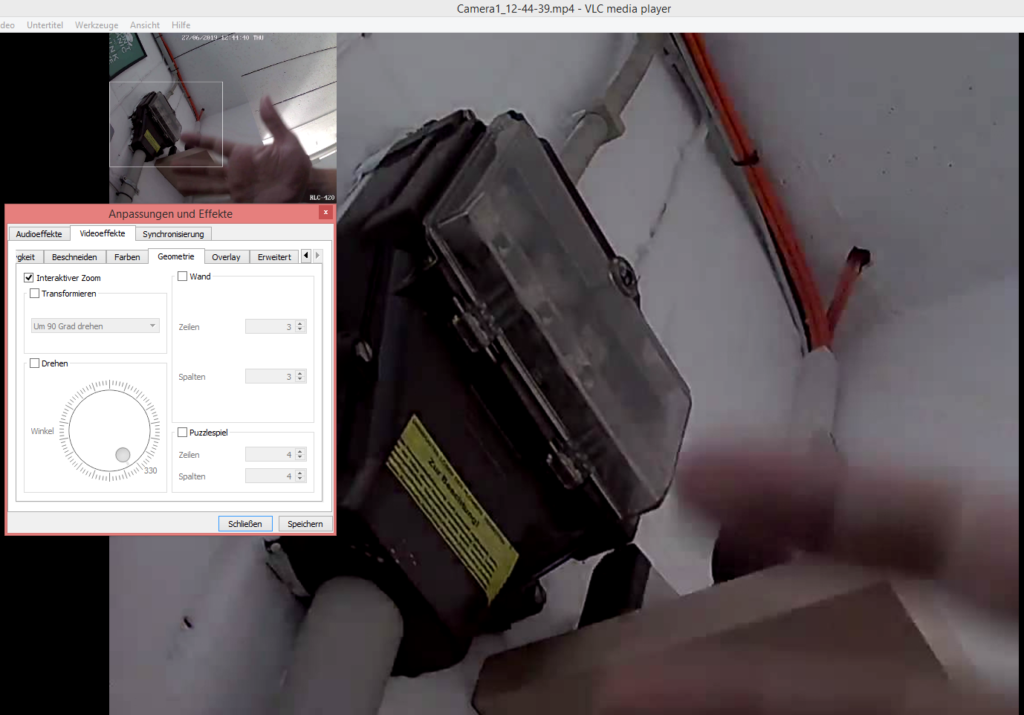Click the Puzzlespiel Spalten spinner arrows

click(300, 476)
